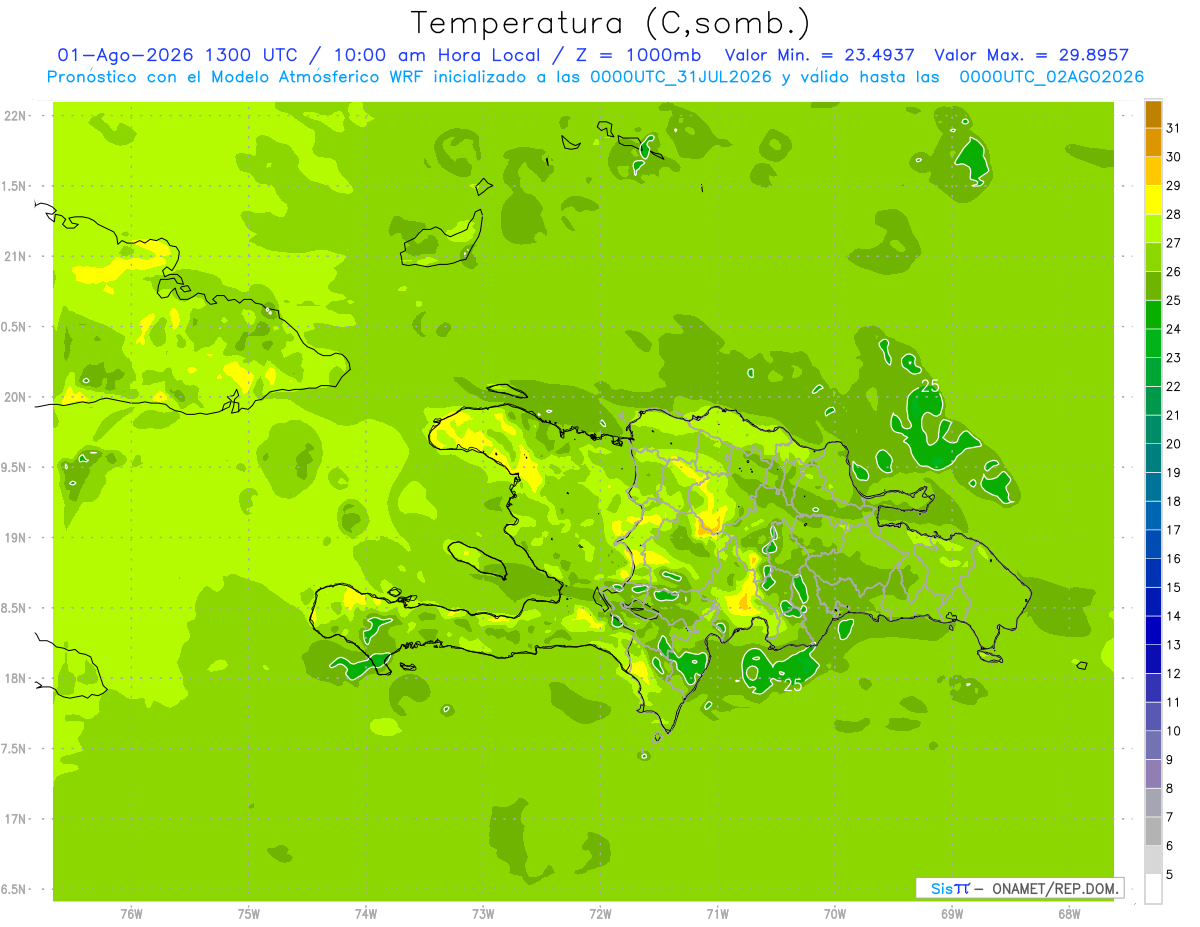Click the 71W longitude axis label

(x=717, y=913)
